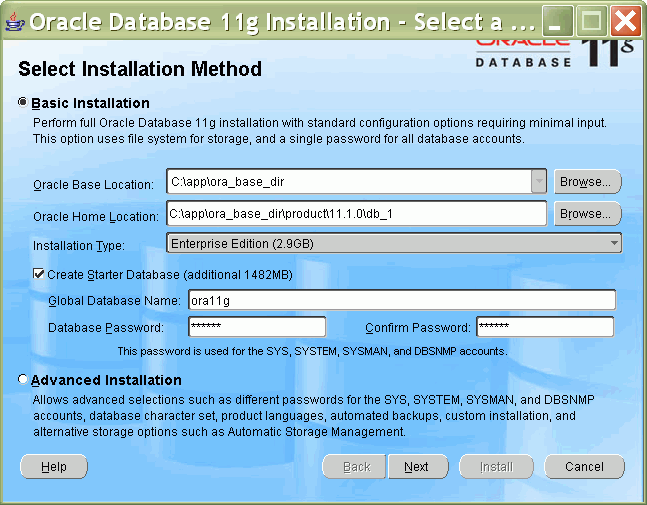Image resolution: width=647 pixels, height=505 pixels.
Task: Click the Installation Type label
Action: pyautogui.click(x=78, y=245)
